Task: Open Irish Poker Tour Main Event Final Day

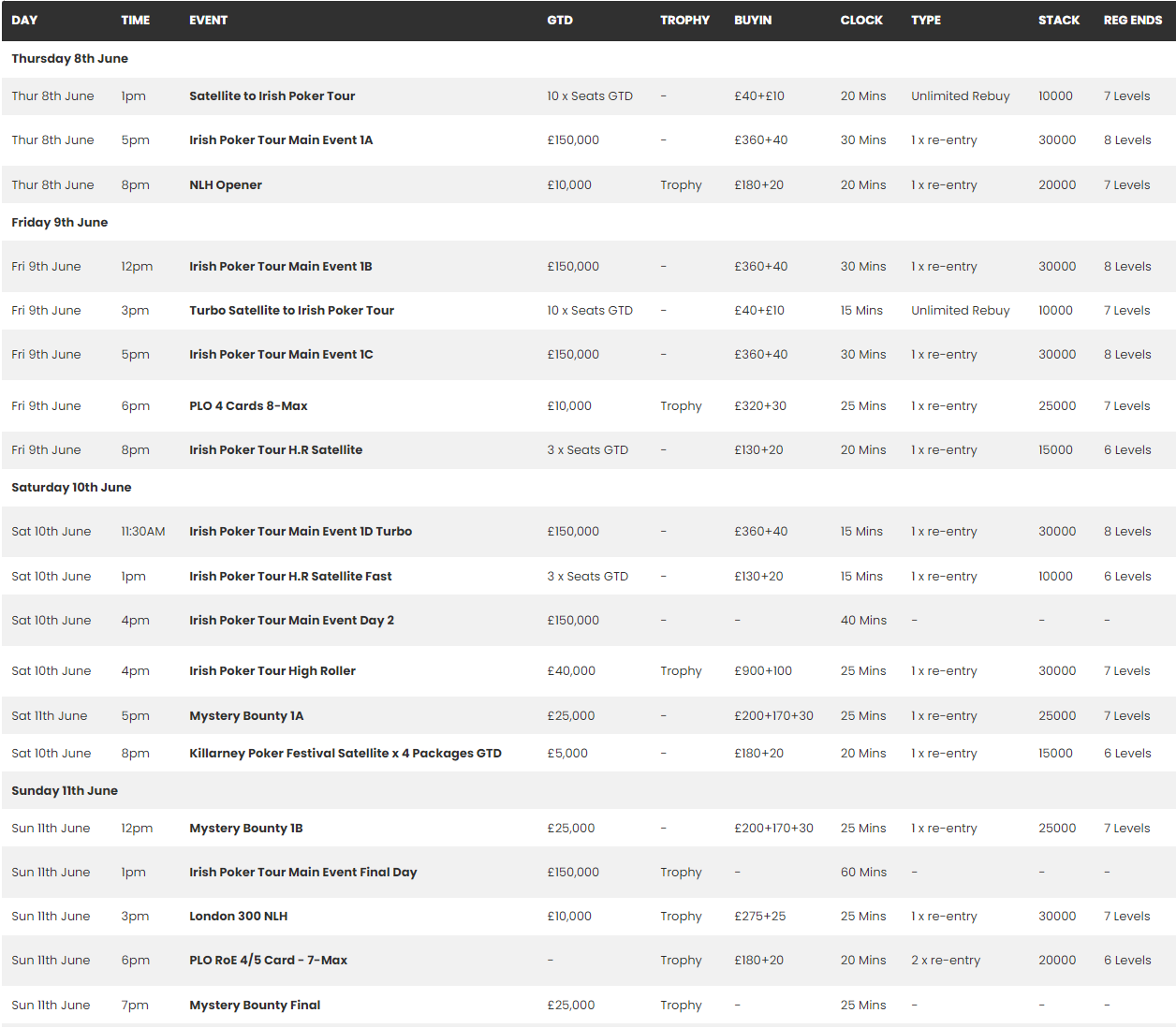Action: click(303, 872)
